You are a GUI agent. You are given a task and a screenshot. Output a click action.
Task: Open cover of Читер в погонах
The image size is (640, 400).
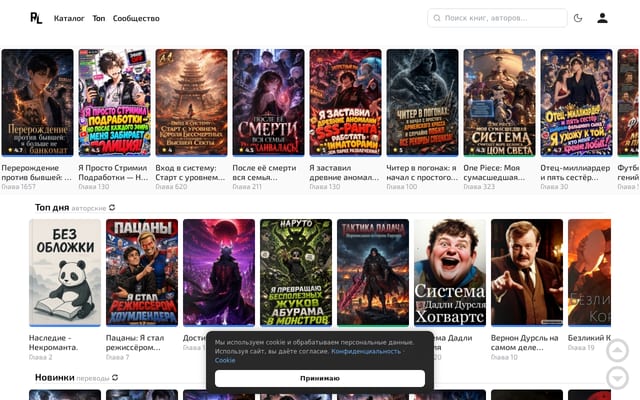tap(422, 102)
